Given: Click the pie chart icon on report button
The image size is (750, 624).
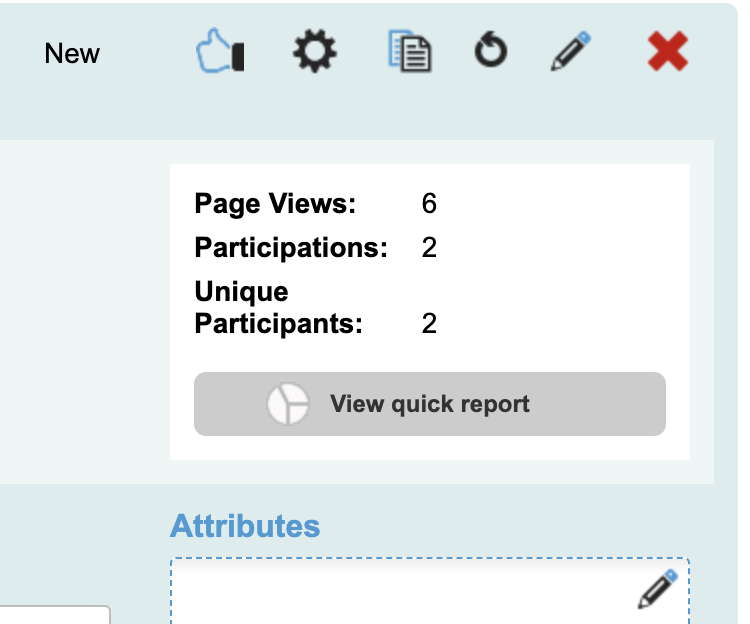Looking at the screenshot, I should click(x=288, y=404).
